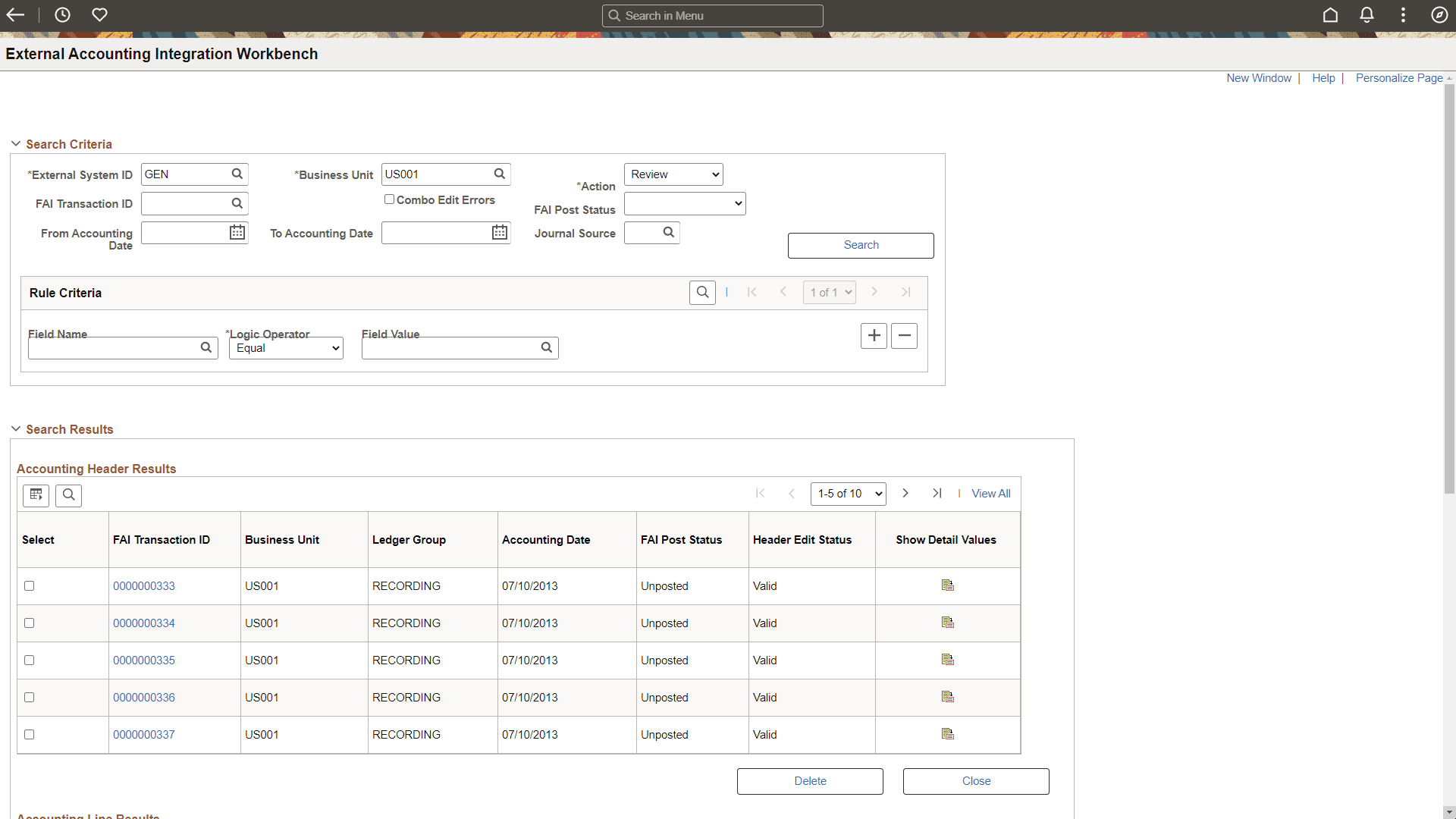Open the three-dot Actions menu in the header
This screenshot has height=819, width=1456.
(1403, 14)
